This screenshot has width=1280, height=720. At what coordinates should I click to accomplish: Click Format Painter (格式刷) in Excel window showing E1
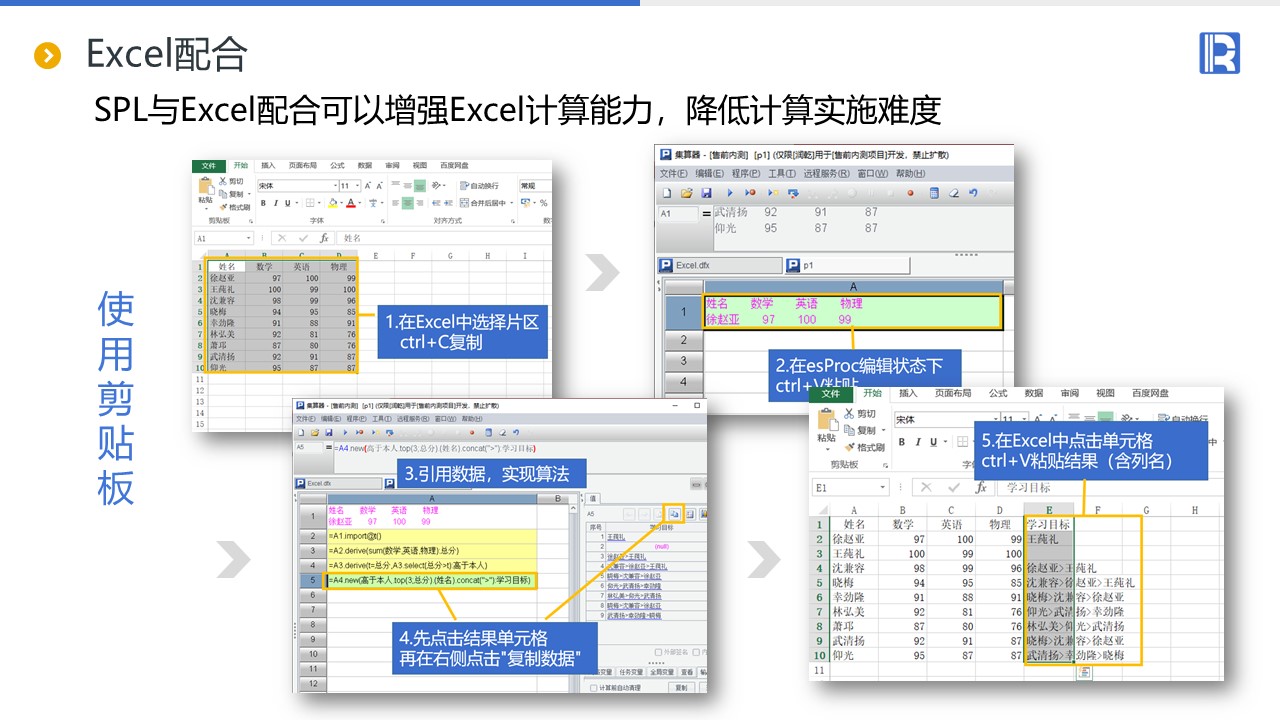[x=864, y=447]
